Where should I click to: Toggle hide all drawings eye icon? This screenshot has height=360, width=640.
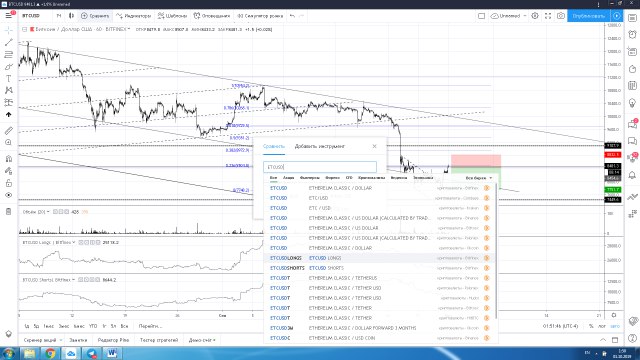coord(9,195)
